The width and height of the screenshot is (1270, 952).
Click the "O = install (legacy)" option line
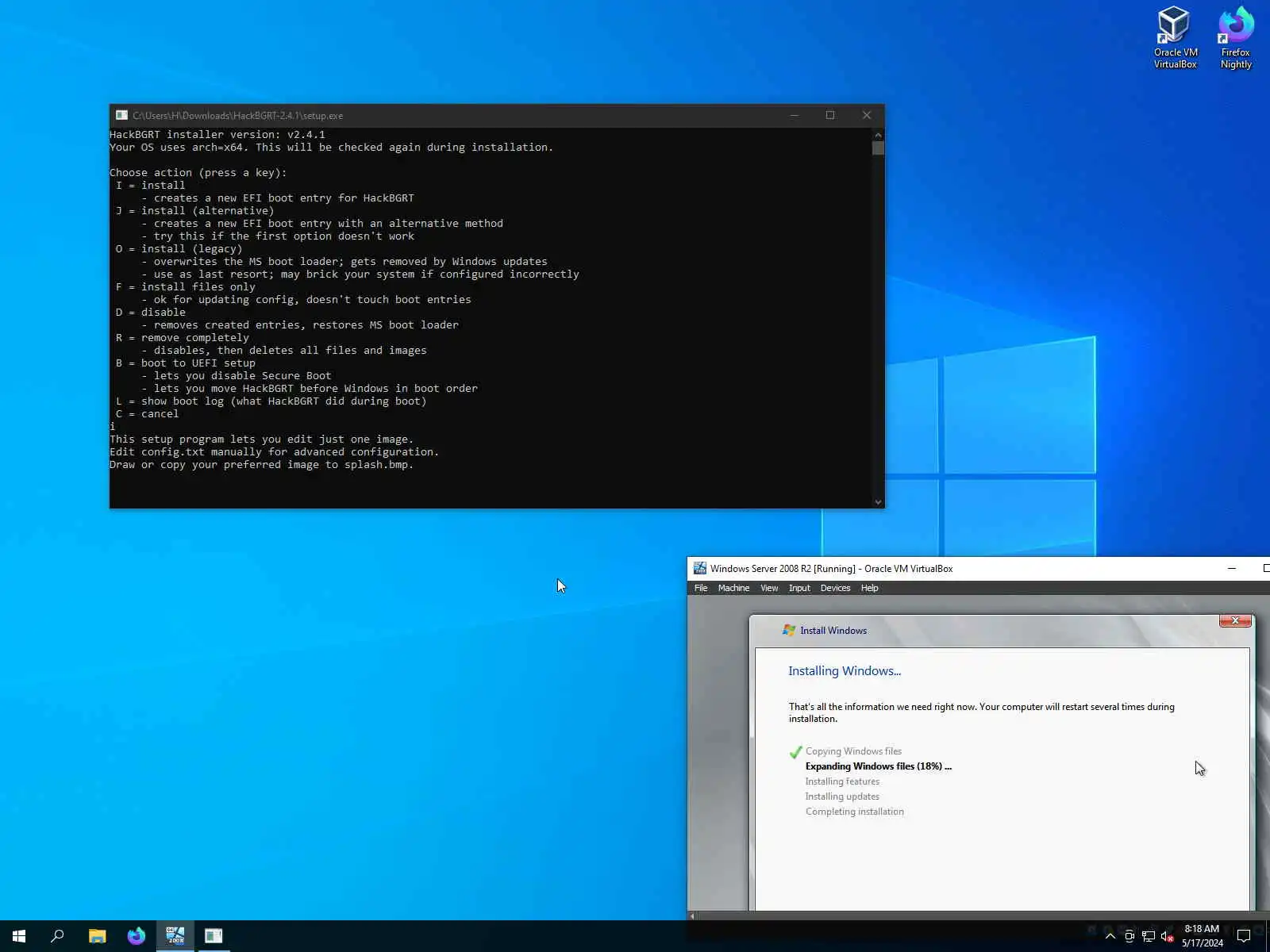tap(179, 249)
